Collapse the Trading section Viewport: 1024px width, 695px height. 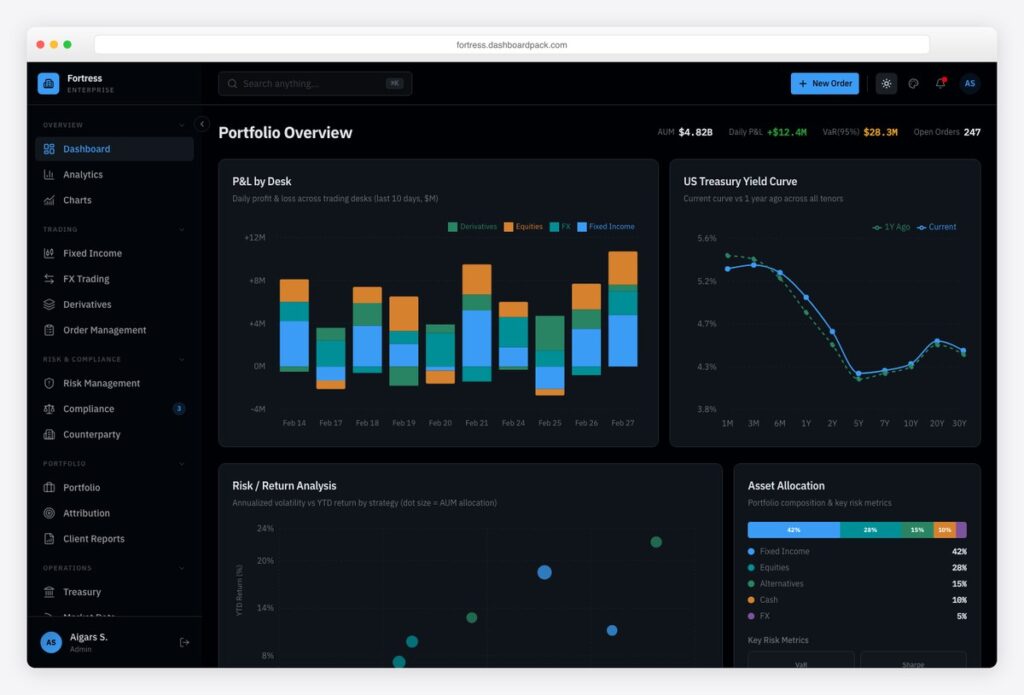182,229
